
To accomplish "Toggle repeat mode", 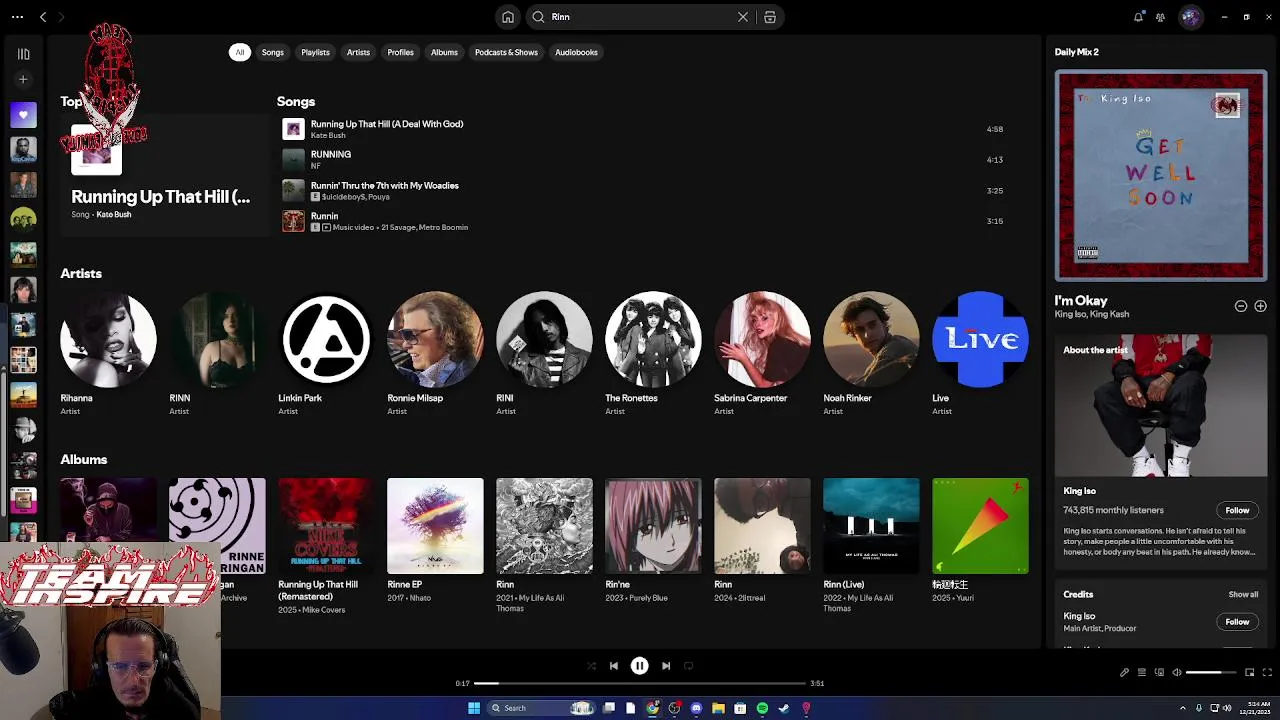I will pos(688,666).
